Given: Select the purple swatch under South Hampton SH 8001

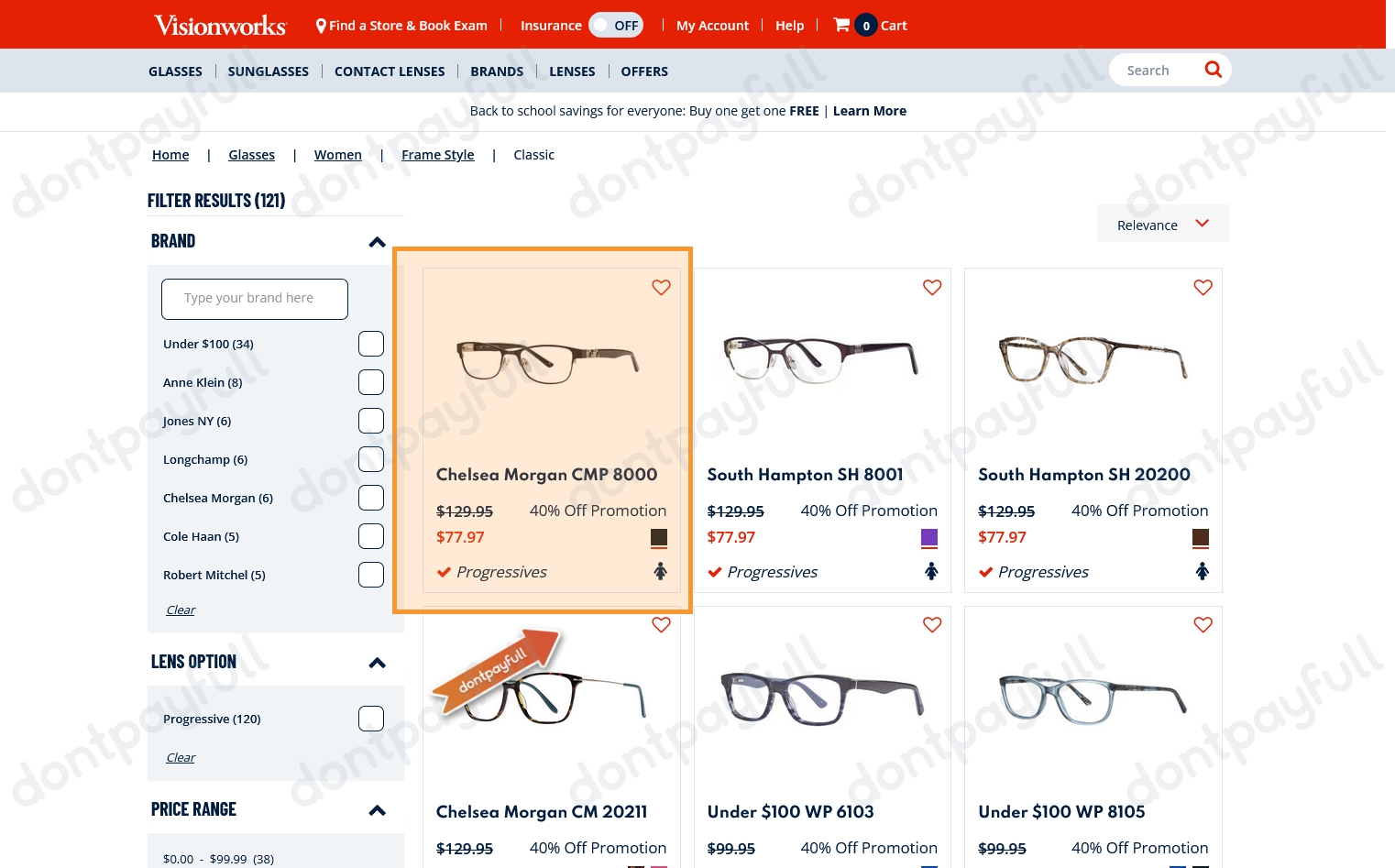Looking at the screenshot, I should [x=929, y=538].
